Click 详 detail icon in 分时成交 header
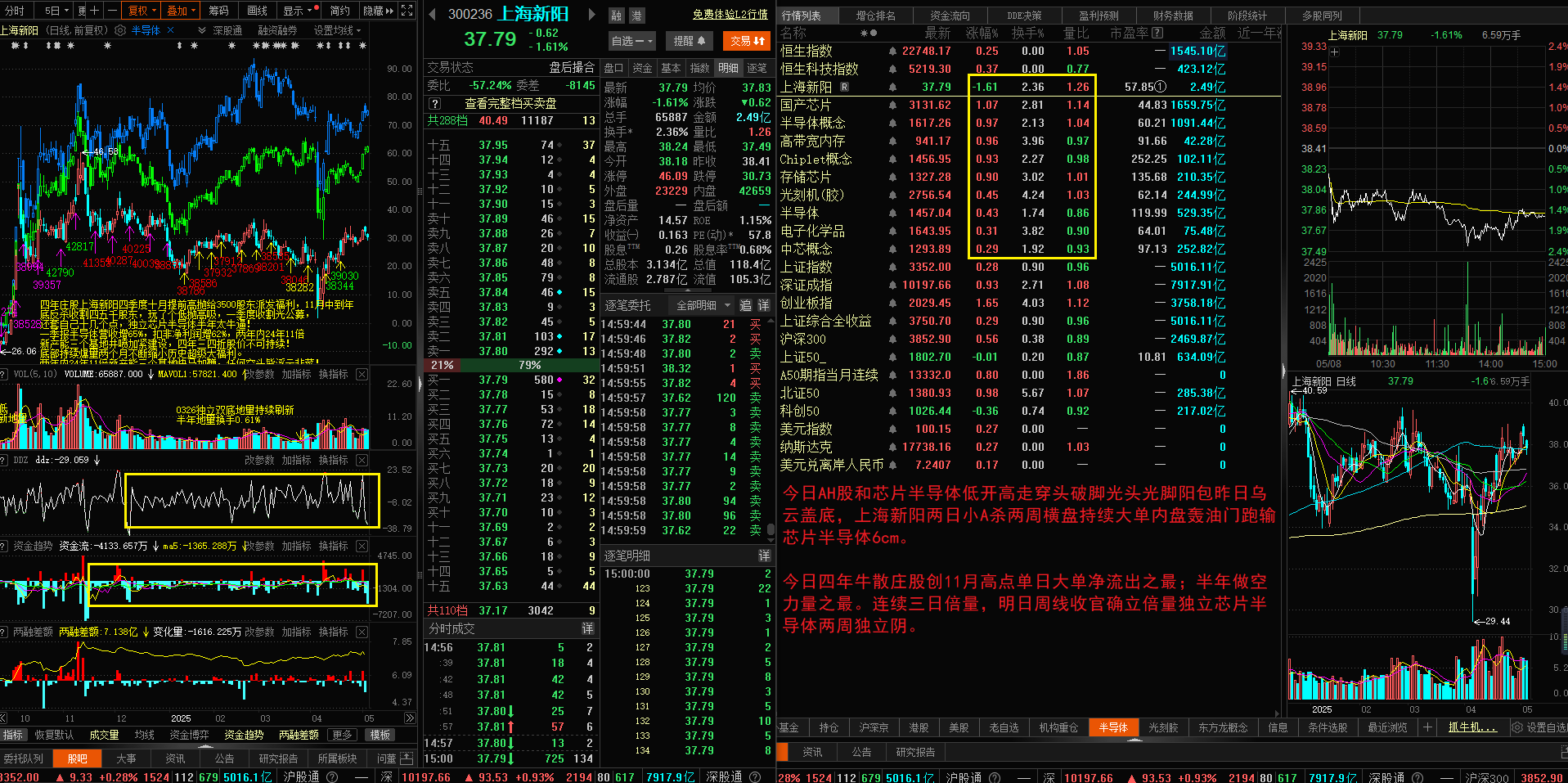The height and width of the screenshot is (783, 1568). 587,628
